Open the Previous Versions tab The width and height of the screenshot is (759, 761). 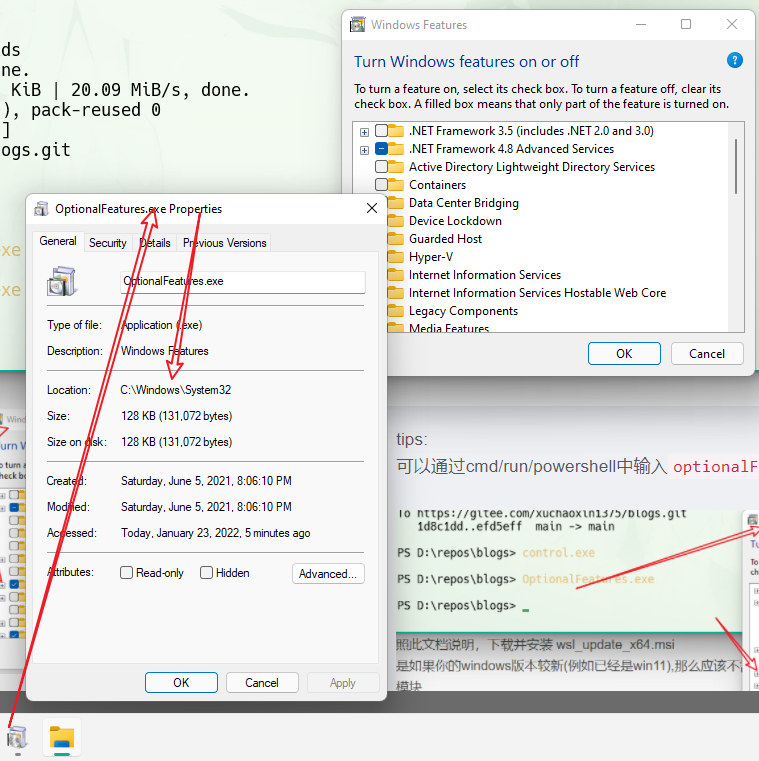224,243
